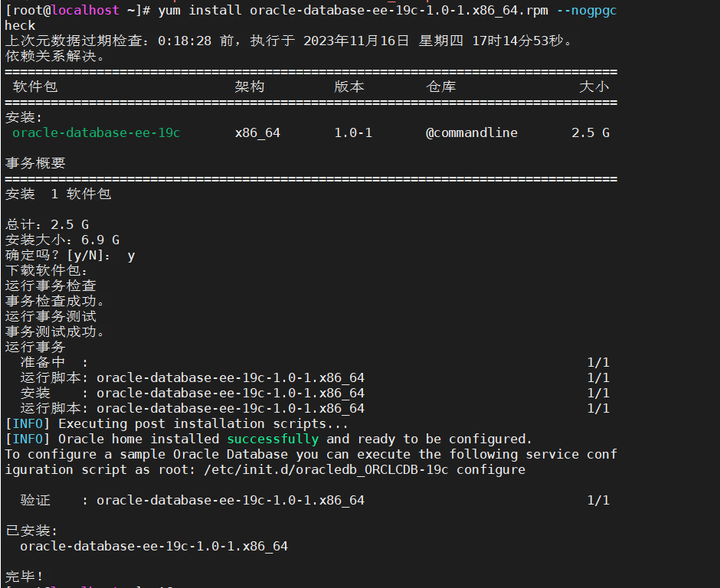This screenshot has width=720, height=588.
Task: Click the green package name oracle-database-ee-19c
Action: coord(96,133)
